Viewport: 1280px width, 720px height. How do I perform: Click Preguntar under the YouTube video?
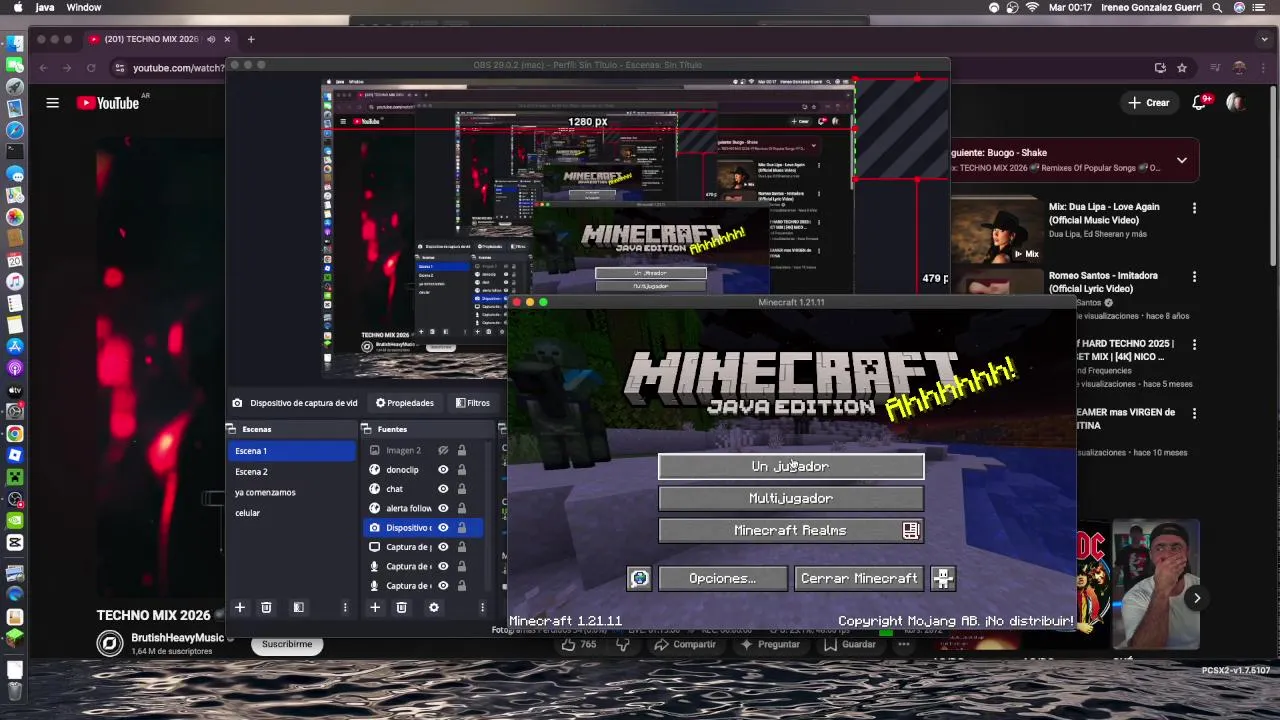tap(770, 645)
